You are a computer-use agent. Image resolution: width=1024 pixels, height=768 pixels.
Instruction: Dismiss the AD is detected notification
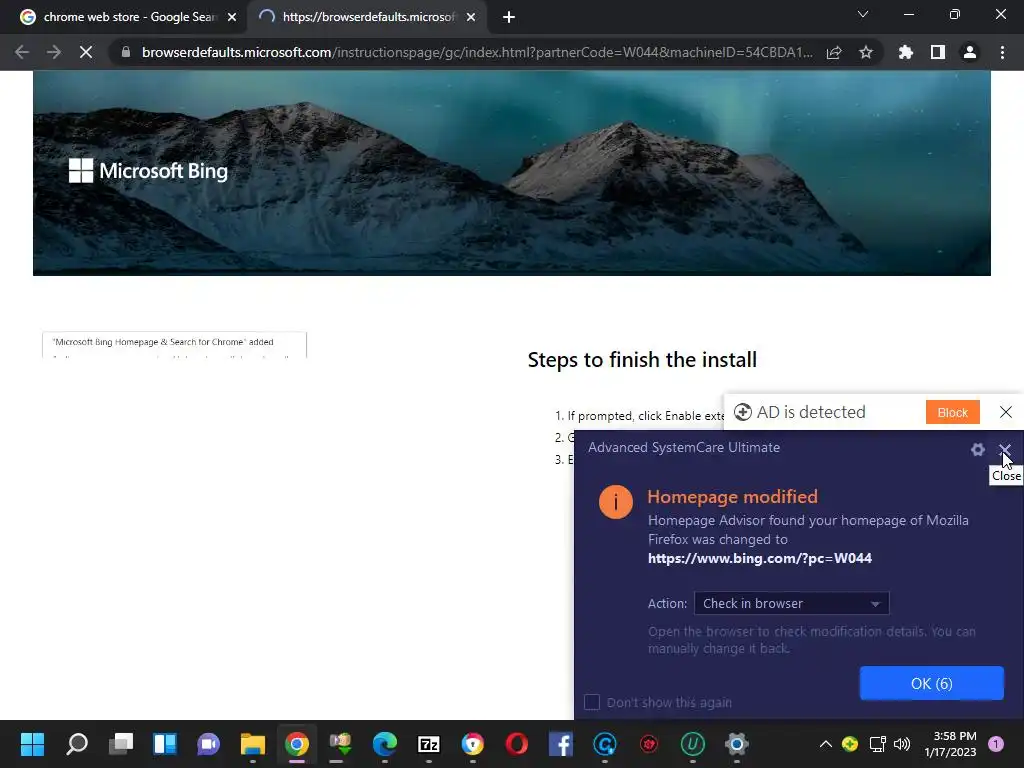point(1006,412)
